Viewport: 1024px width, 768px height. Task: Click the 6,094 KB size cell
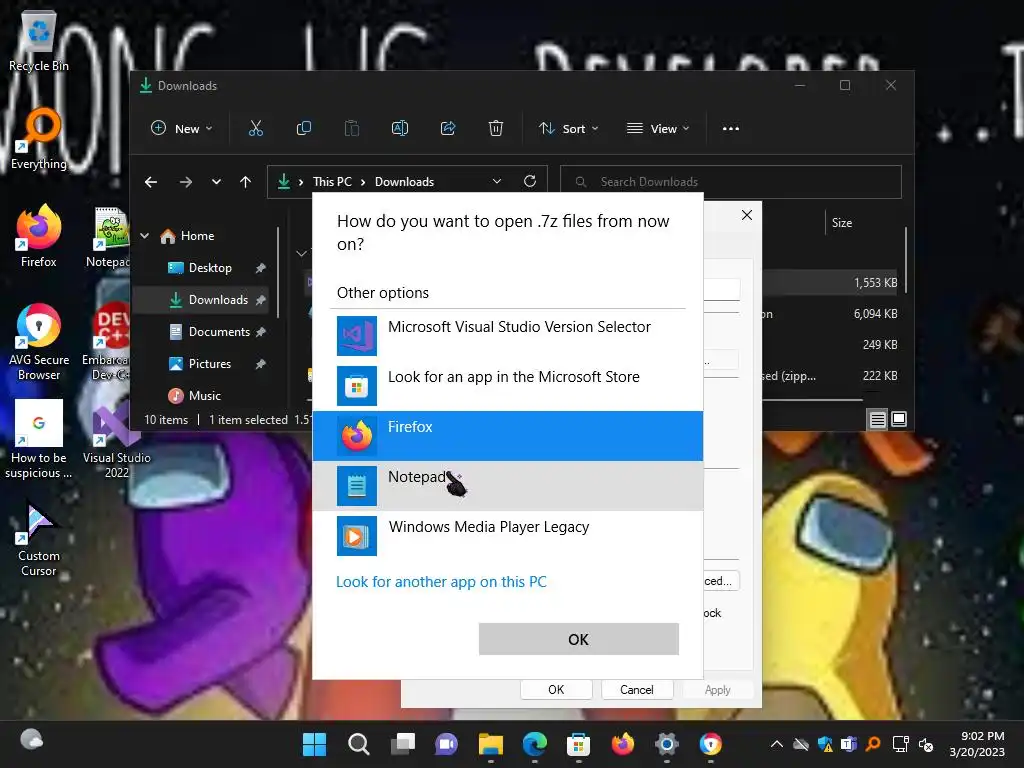pyautogui.click(x=875, y=313)
